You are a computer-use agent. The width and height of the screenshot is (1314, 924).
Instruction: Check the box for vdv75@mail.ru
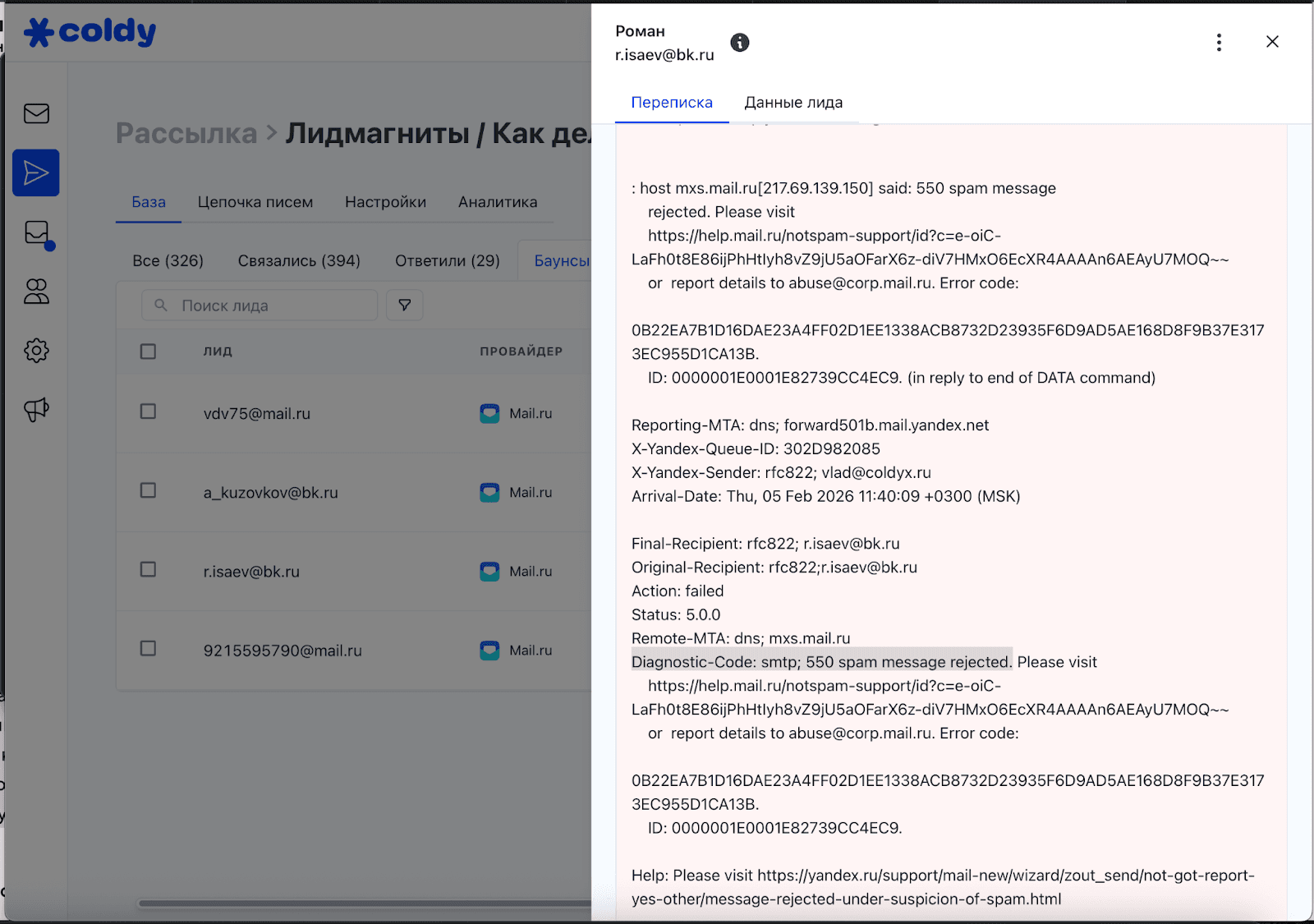[x=148, y=411]
